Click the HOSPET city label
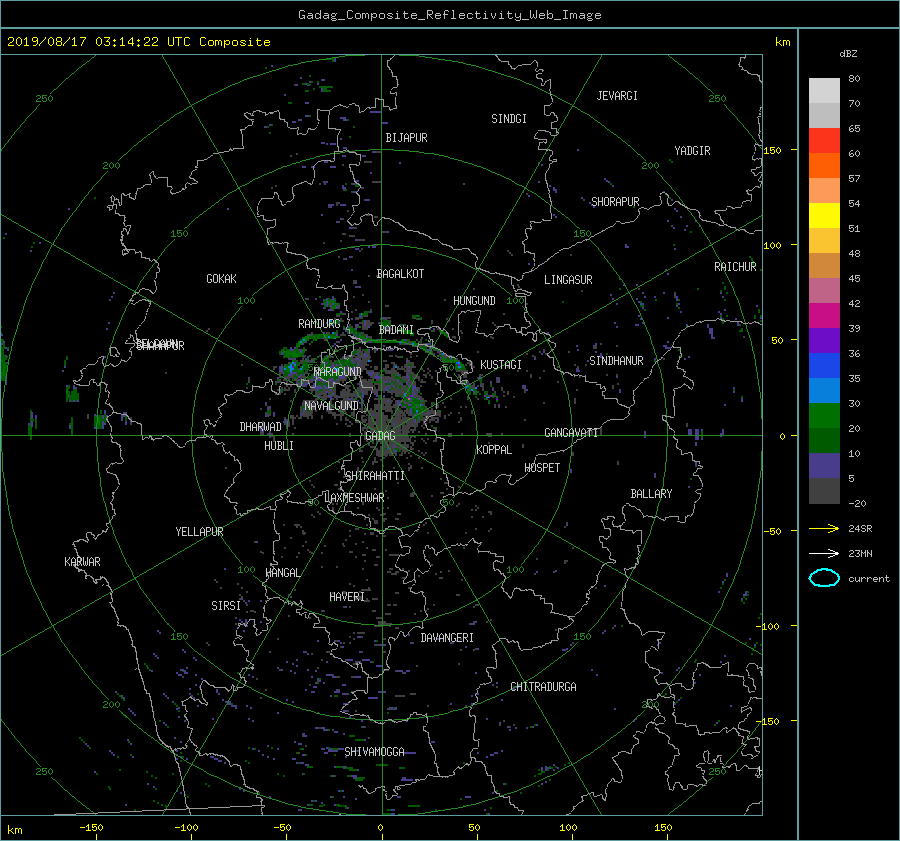 542,468
